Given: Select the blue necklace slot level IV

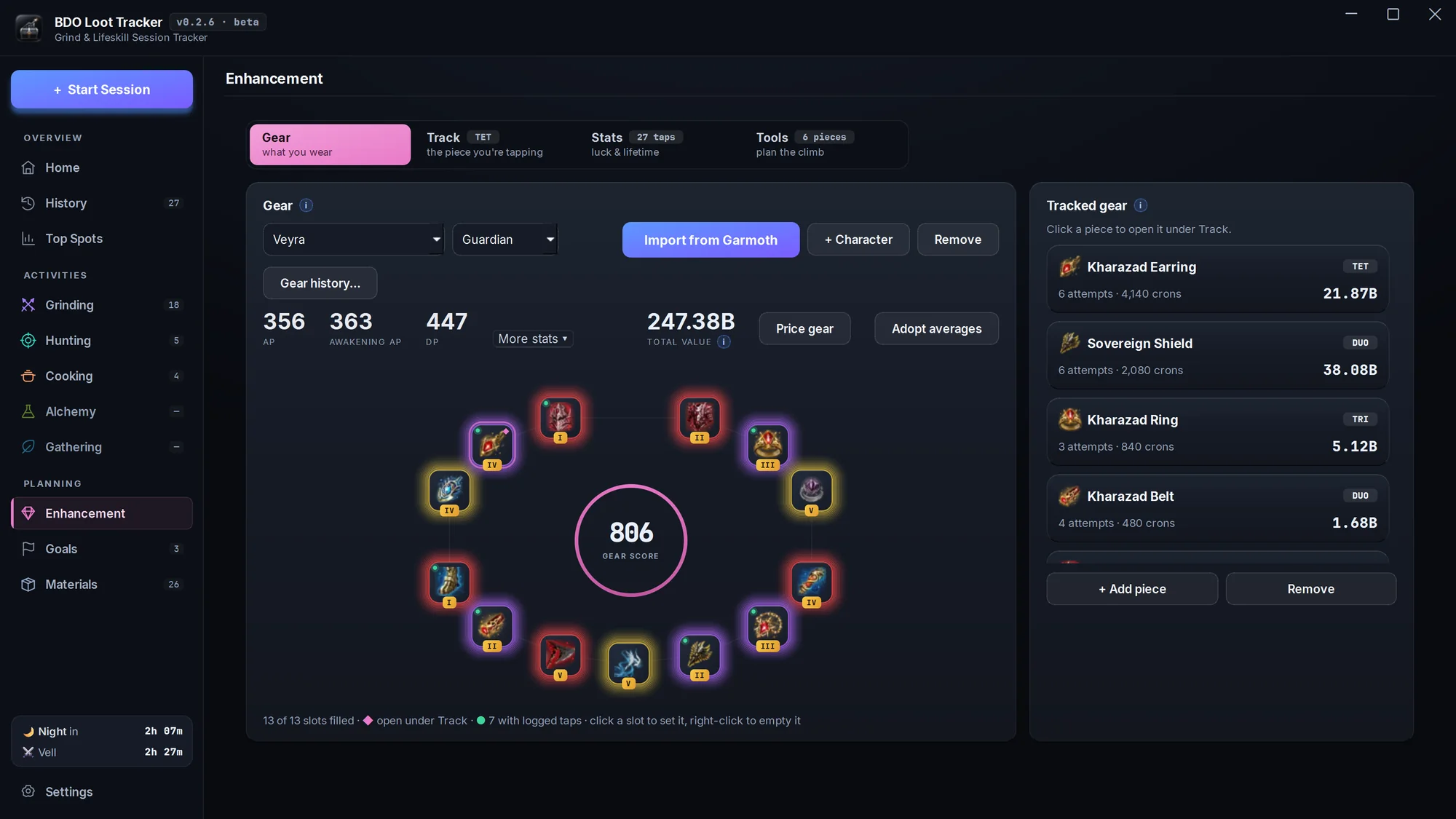Looking at the screenshot, I should tap(449, 491).
